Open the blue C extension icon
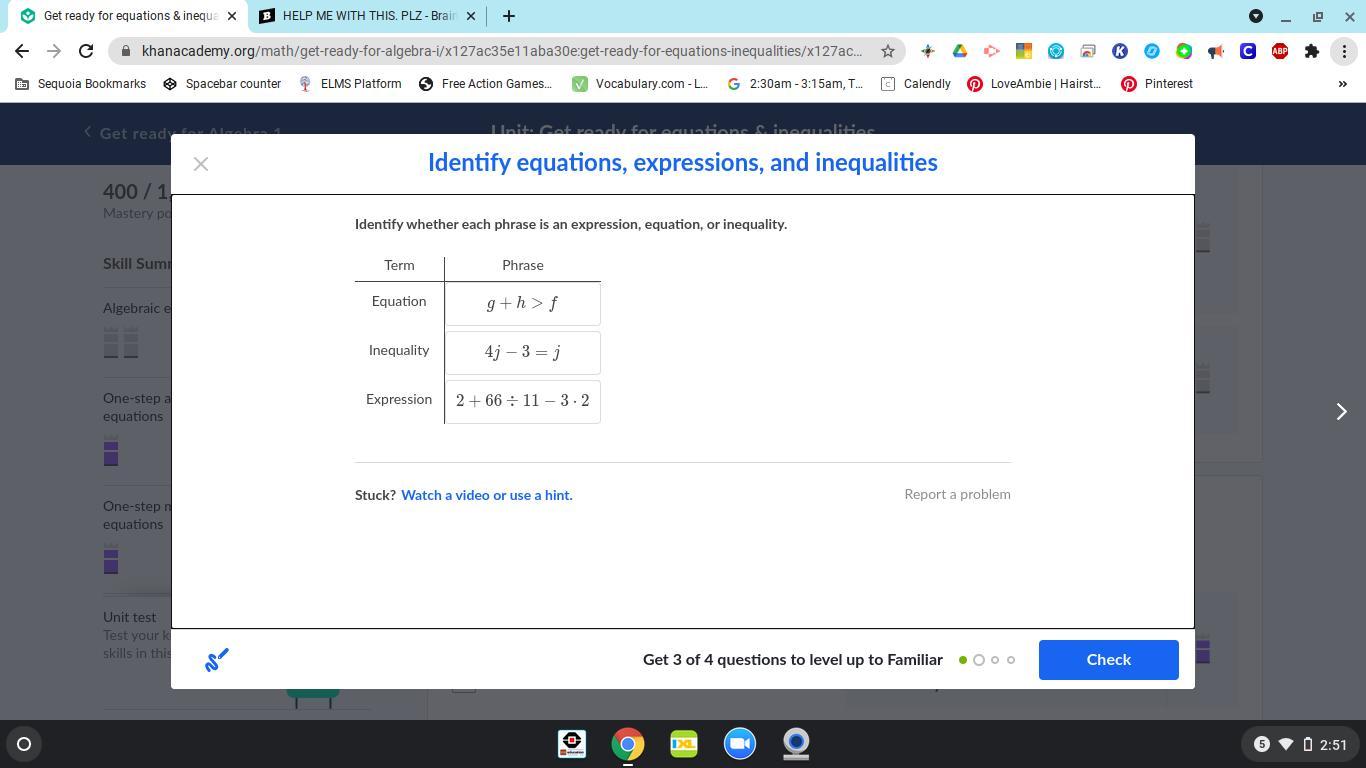Viewport: 1366px width, 768px height. (x=1247, y=51)
